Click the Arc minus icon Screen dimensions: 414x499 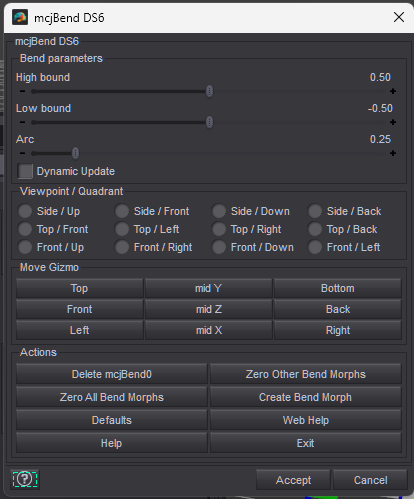tap(22, 153)
